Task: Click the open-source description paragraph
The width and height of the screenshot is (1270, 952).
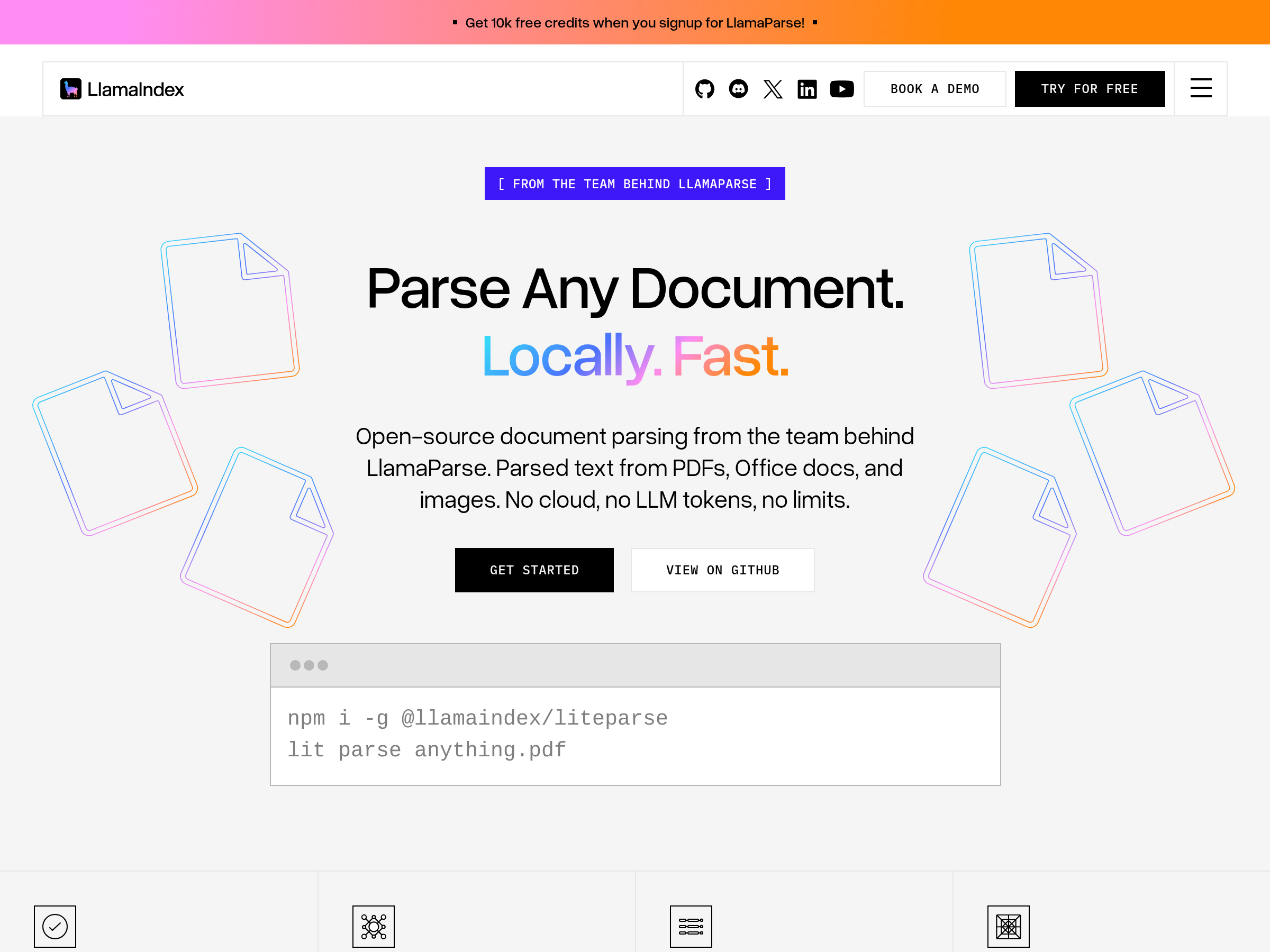Action: click(635, 468)
